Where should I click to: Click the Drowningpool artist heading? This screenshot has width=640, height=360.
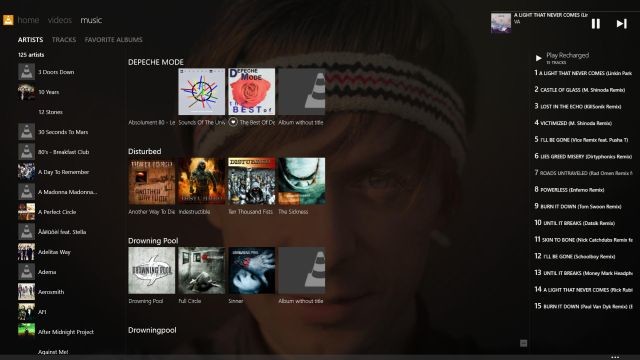tap(152, 330)
